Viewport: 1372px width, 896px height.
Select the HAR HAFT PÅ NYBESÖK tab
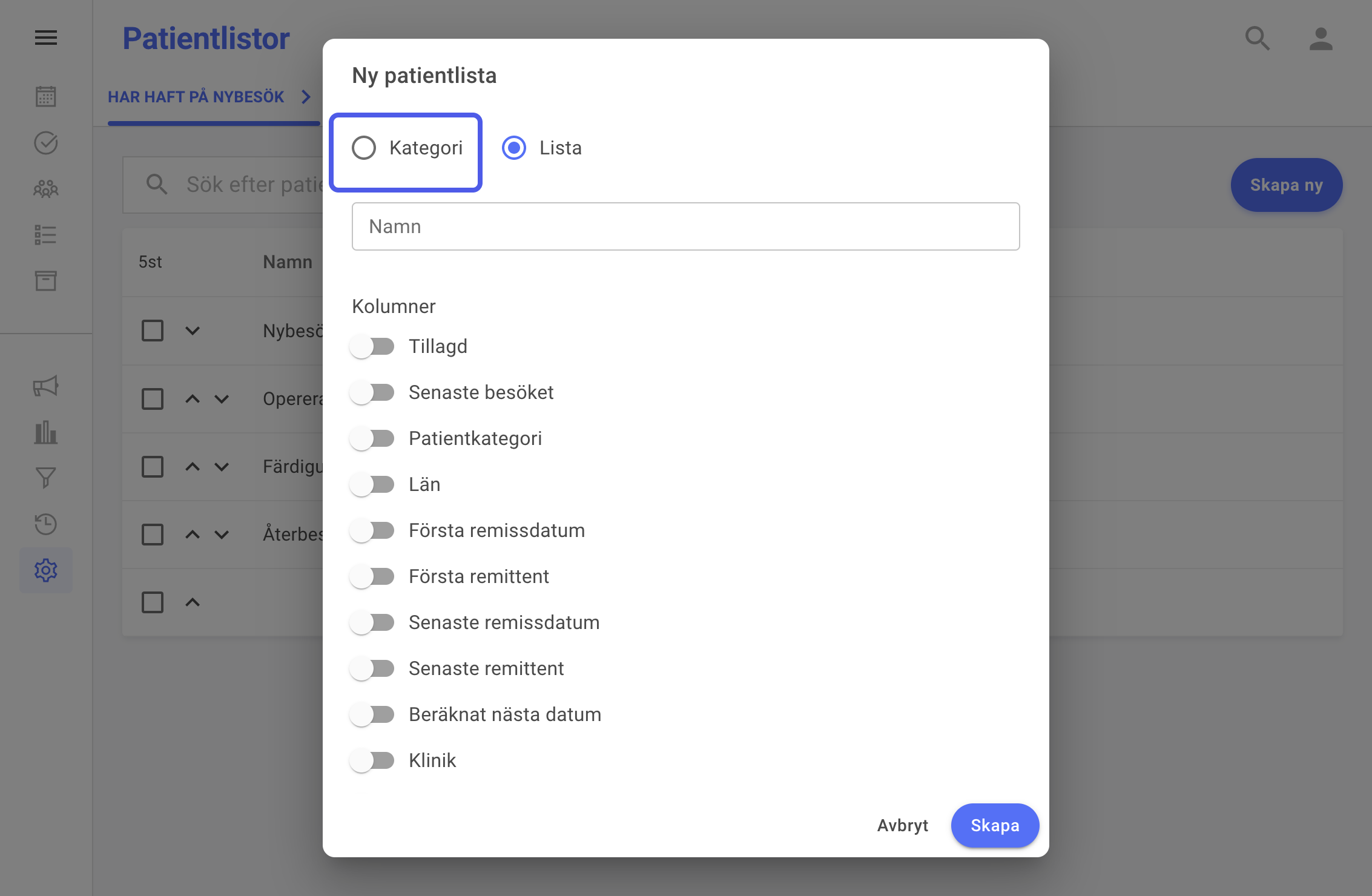196,97
